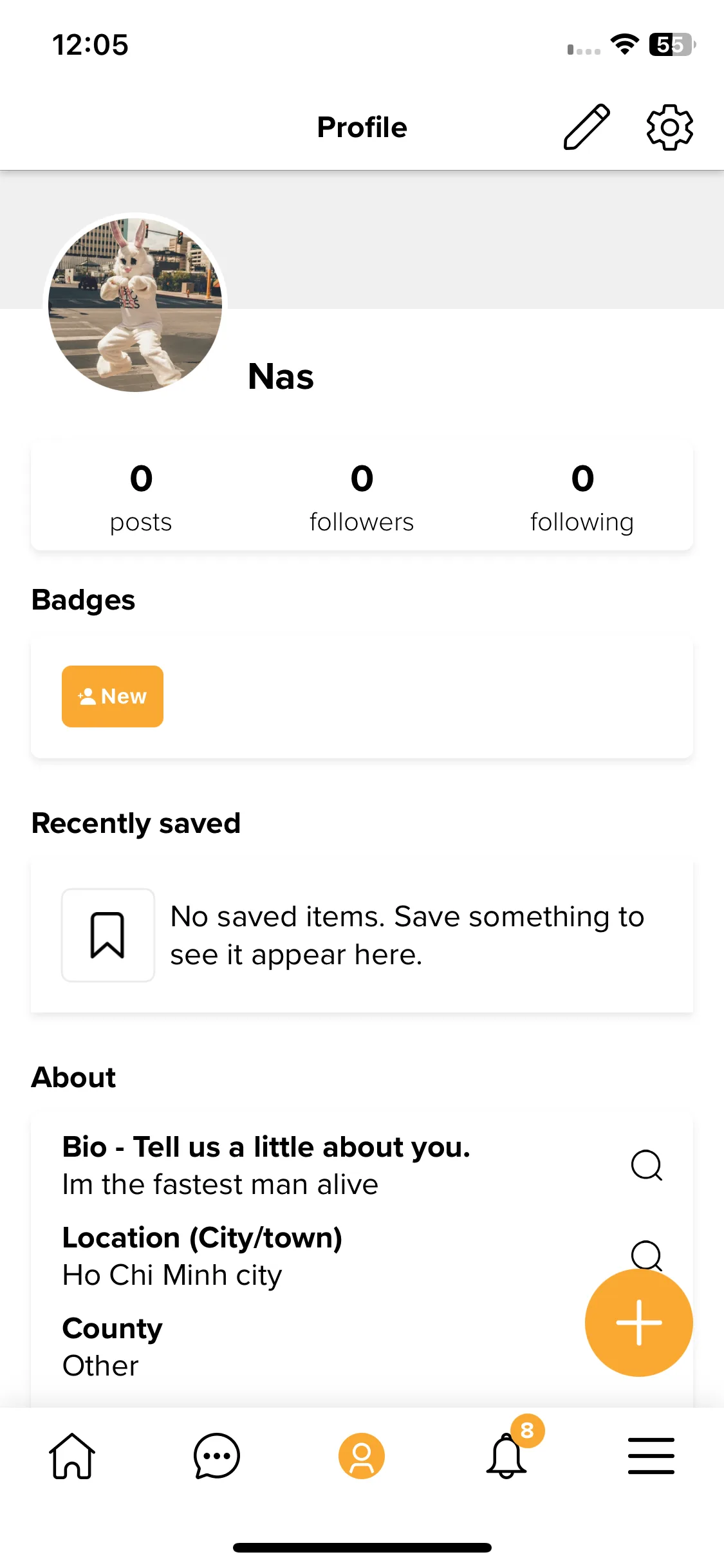Tap the orange plus create button

coord(638,1323)
